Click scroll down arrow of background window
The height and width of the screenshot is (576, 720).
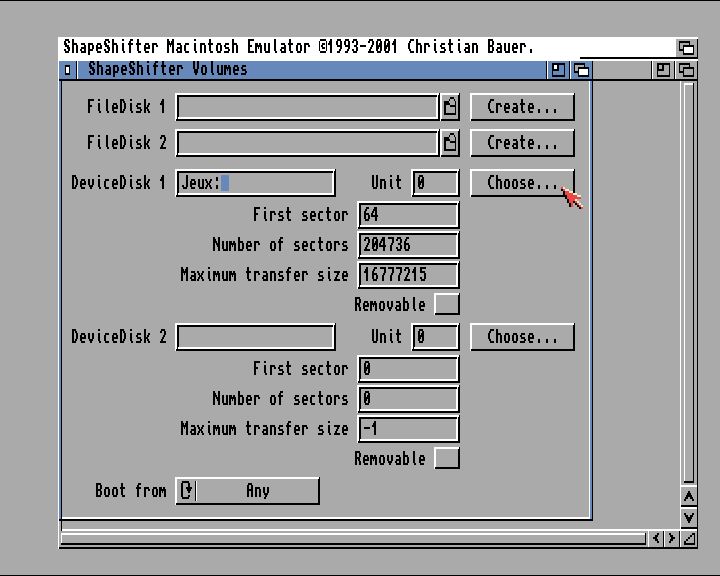pyautogui.click(x=688, y=517)
